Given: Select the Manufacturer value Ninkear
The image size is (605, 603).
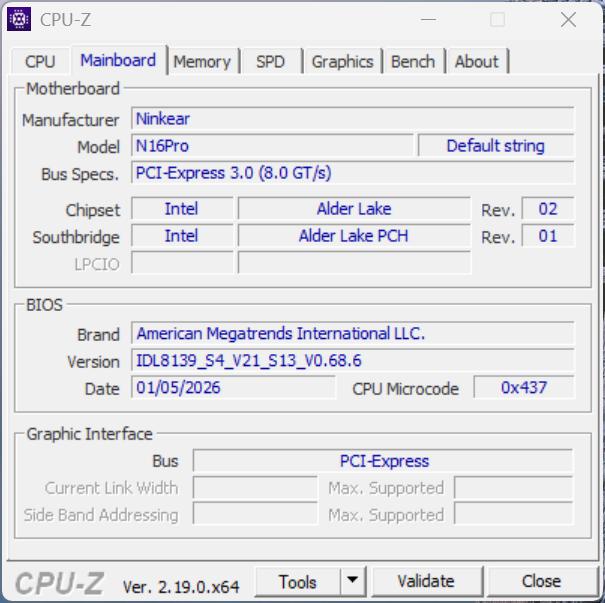Looking at the screenshot, I should [x=353, y=119].
